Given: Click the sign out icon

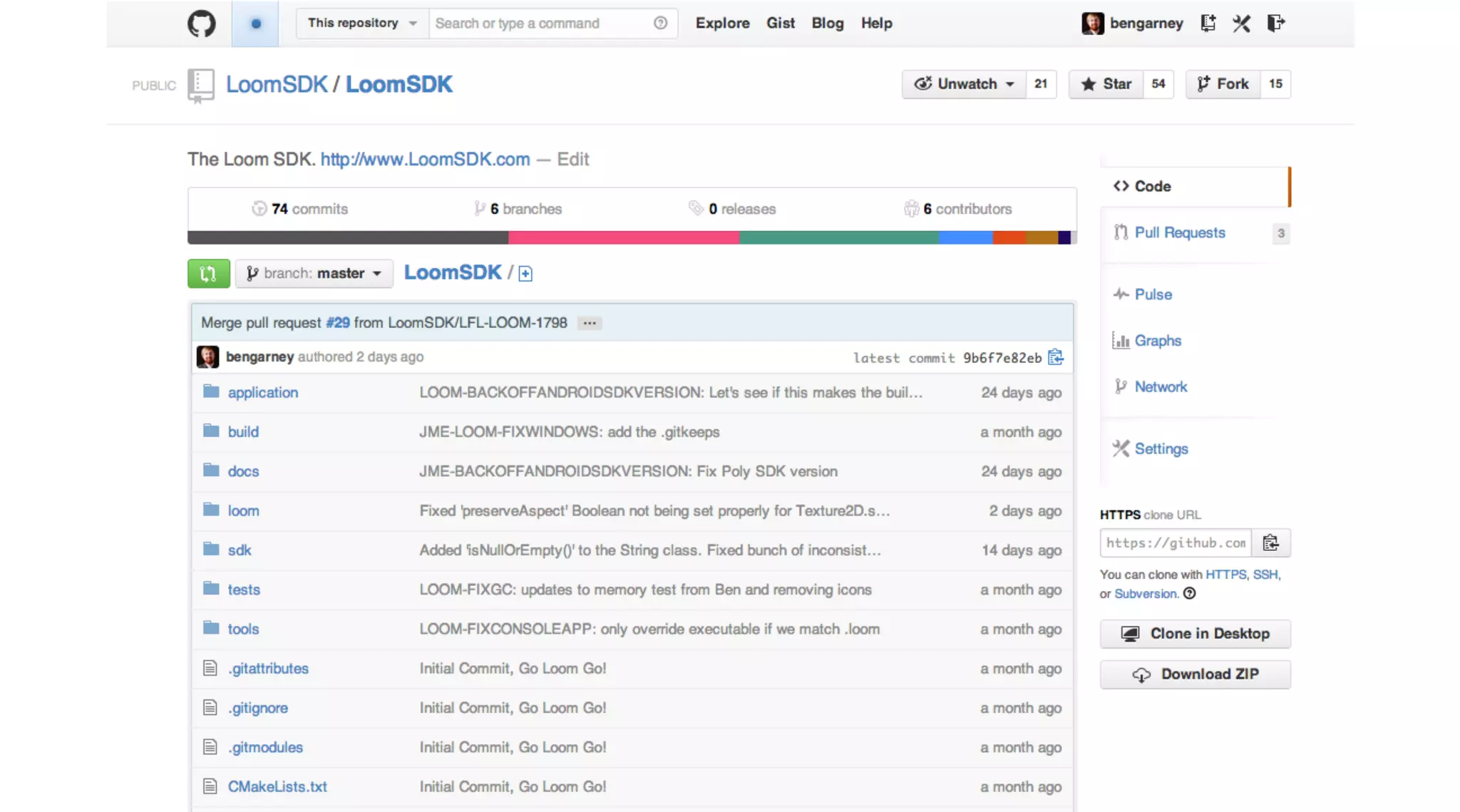Looking at the screenshot, I should pyautogui.click(x=1275, y=23).
